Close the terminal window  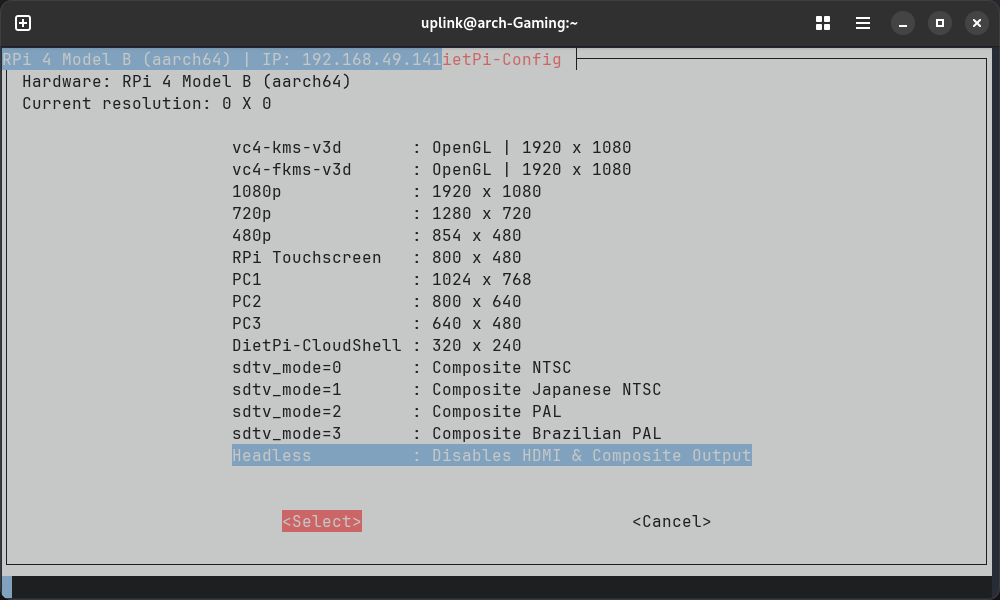[x=975, y=23]
